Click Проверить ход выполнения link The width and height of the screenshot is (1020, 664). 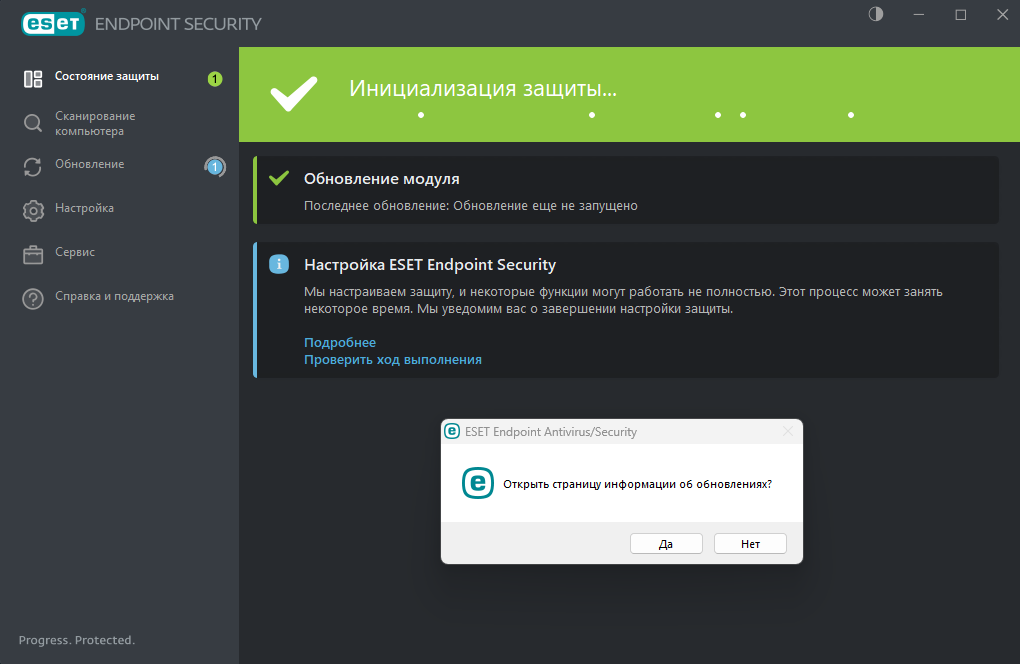pos(393,360)
